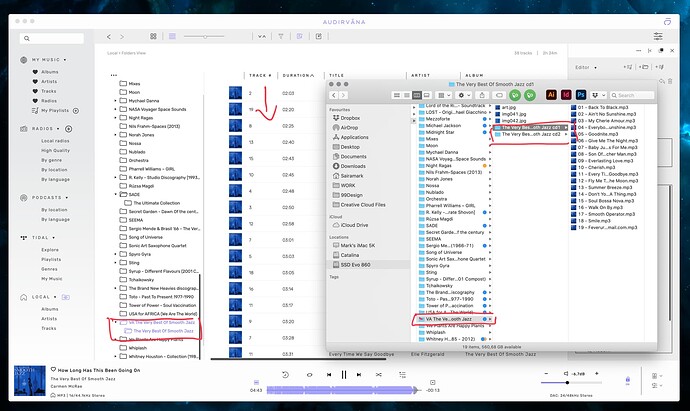This screenshot has width=690, height=411.
Task: Browse radios By genre
Action: click(51, 160)
